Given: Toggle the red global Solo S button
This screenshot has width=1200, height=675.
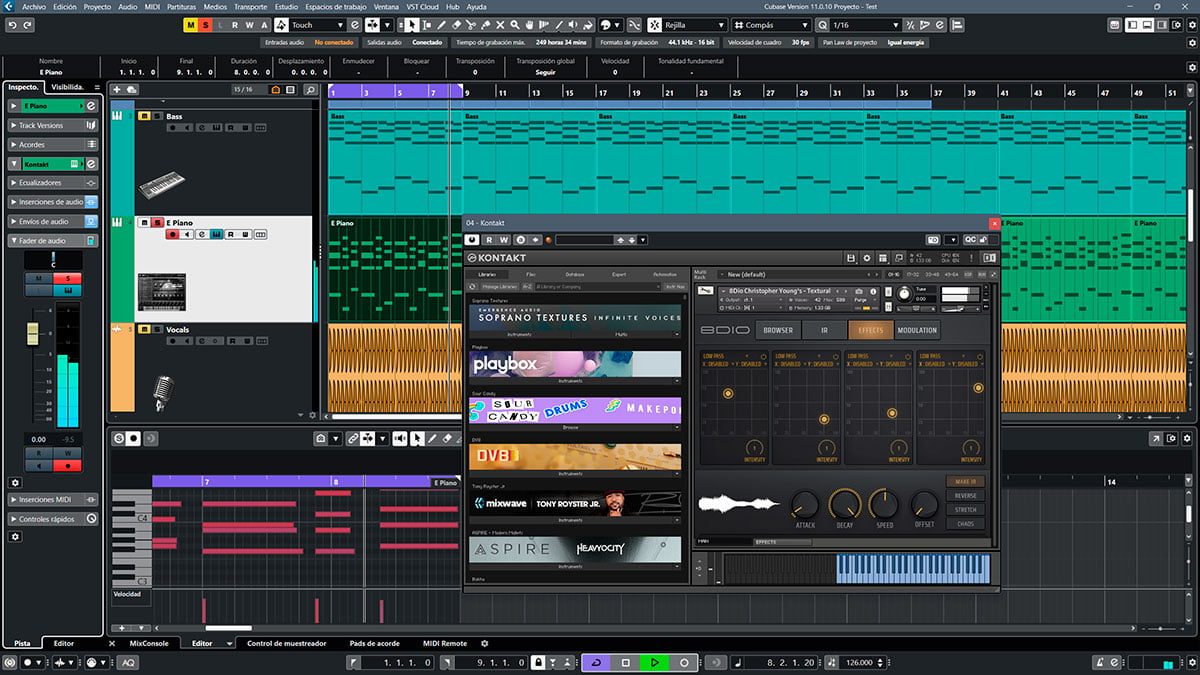Looking at the screenshot, I should (x=204, y=25).
